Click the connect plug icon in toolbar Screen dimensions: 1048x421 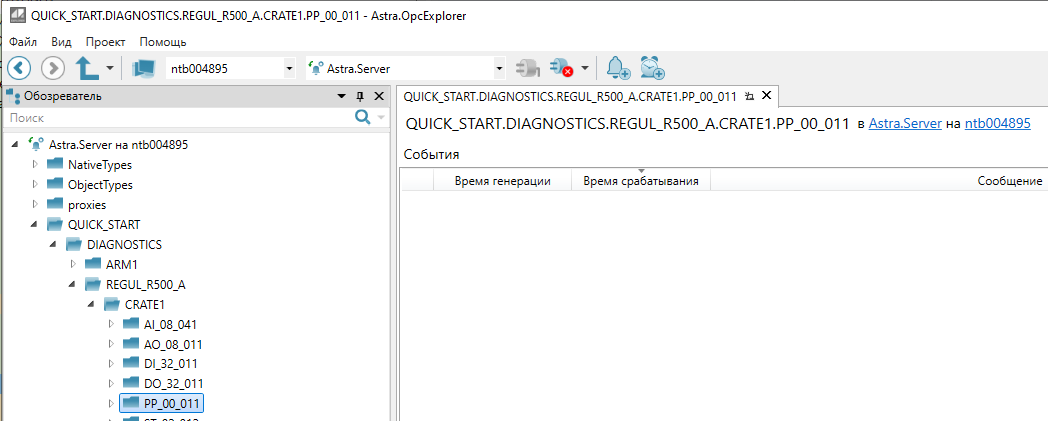coord(526,69)
